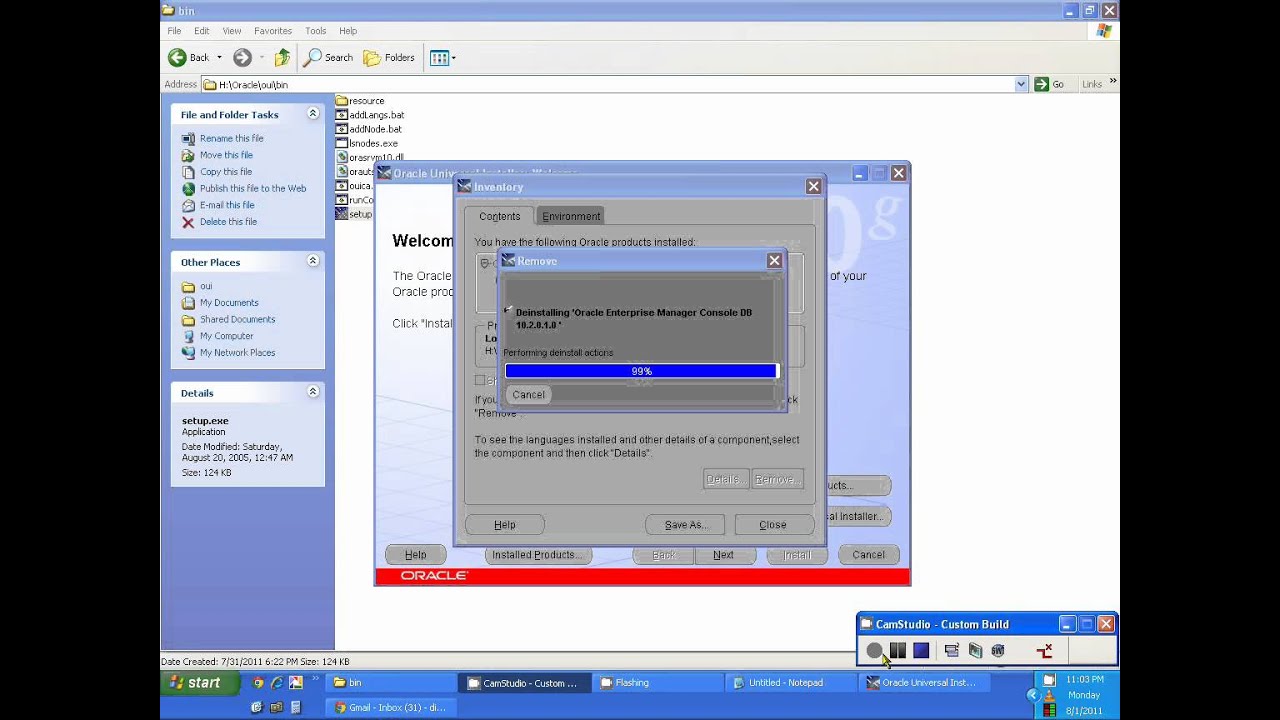Click the red CamStudio icon at the toolbar end
Viewport: 1280px width, 720px height.
(x=1045, y=651)
